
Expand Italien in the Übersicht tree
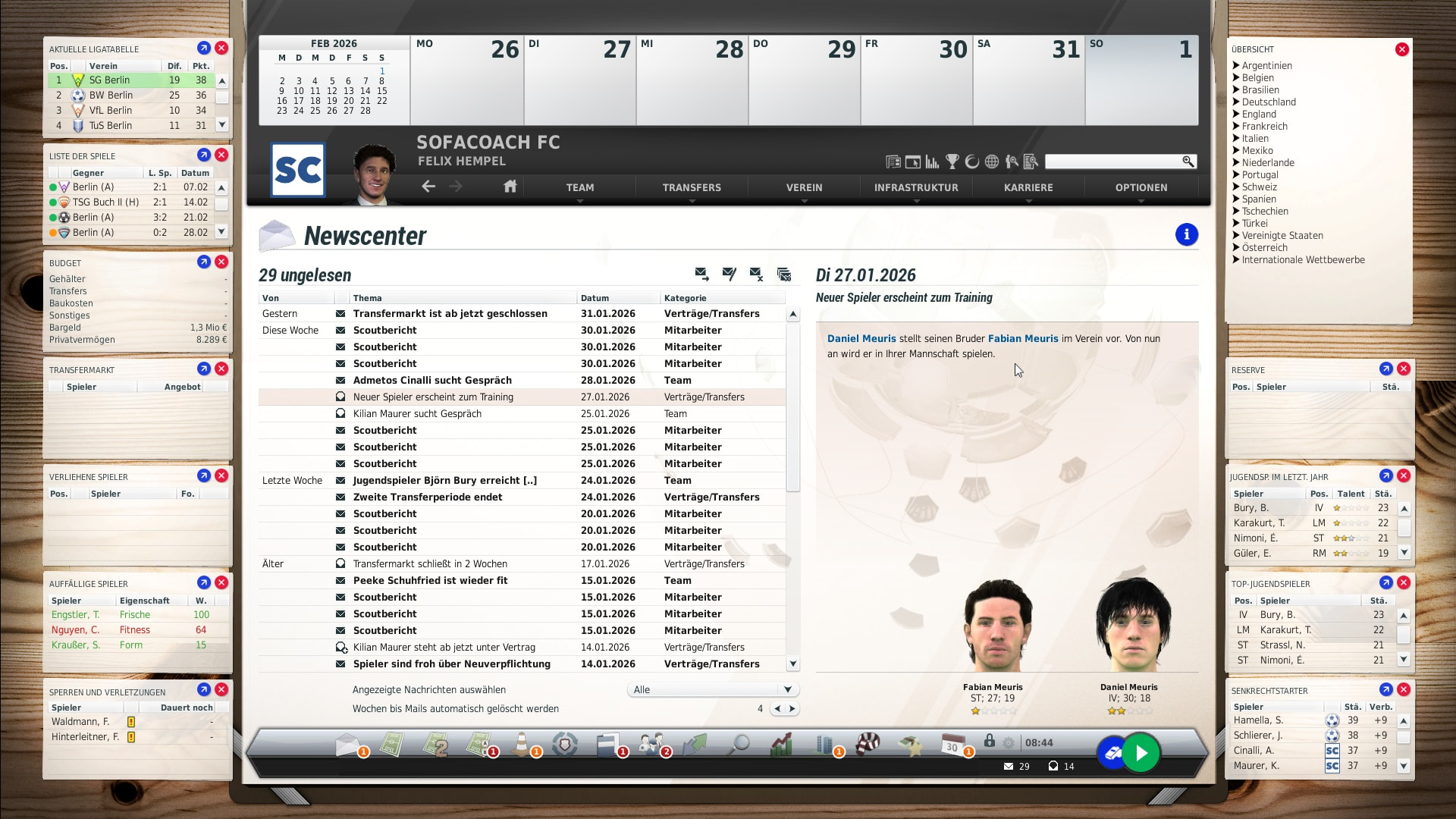(x=1236, y=139)
